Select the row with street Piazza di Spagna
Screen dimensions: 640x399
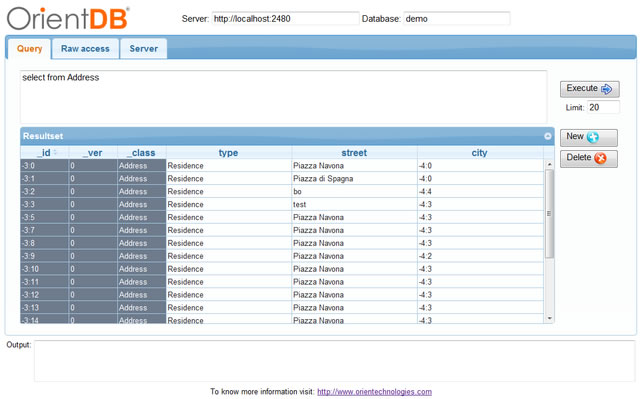(282, 179)
